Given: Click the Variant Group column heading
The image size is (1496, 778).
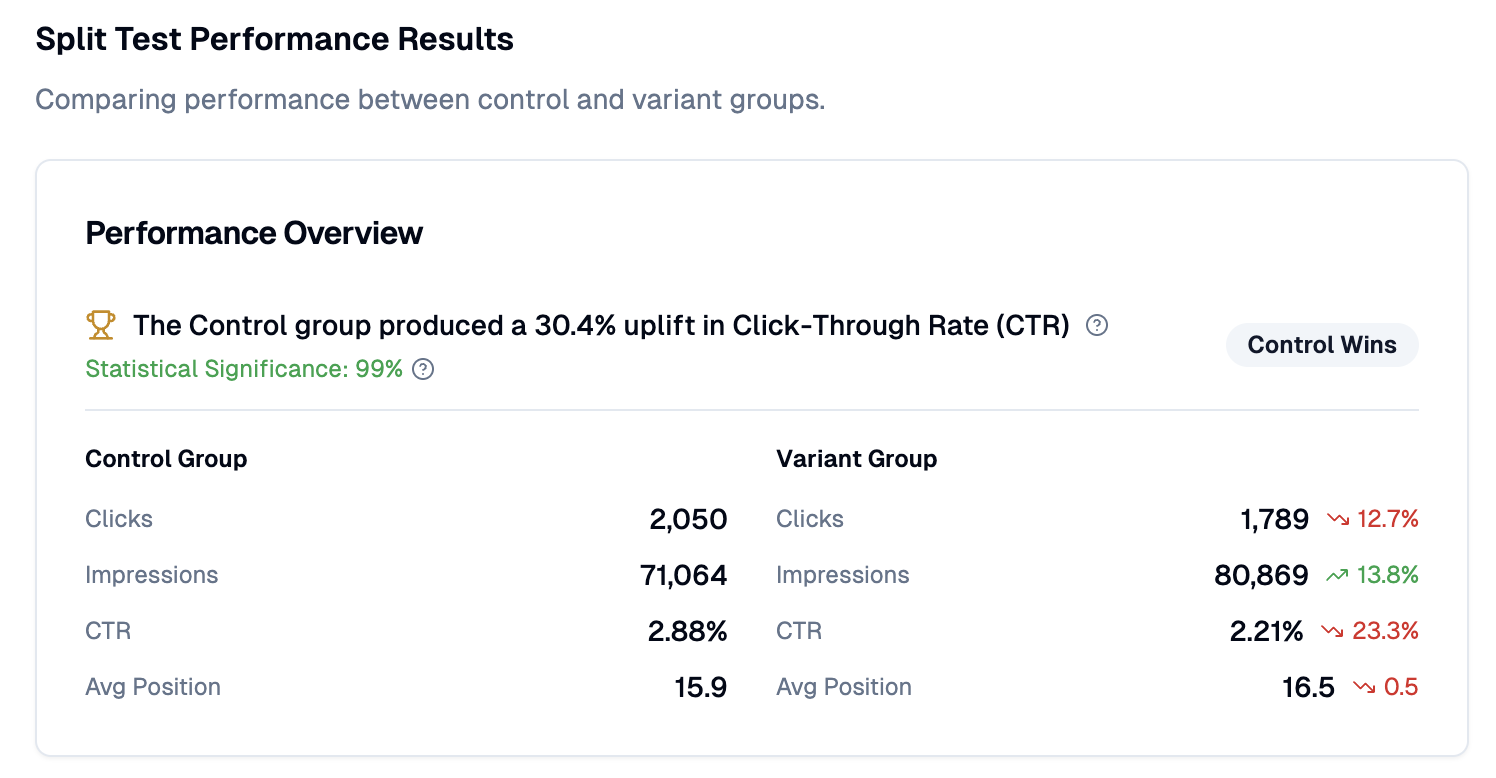Looking at the screenshot, I should [x=856, y=459].
